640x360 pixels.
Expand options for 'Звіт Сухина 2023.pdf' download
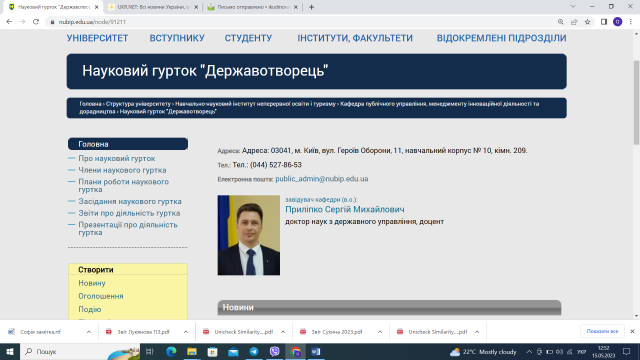(380, 332)
